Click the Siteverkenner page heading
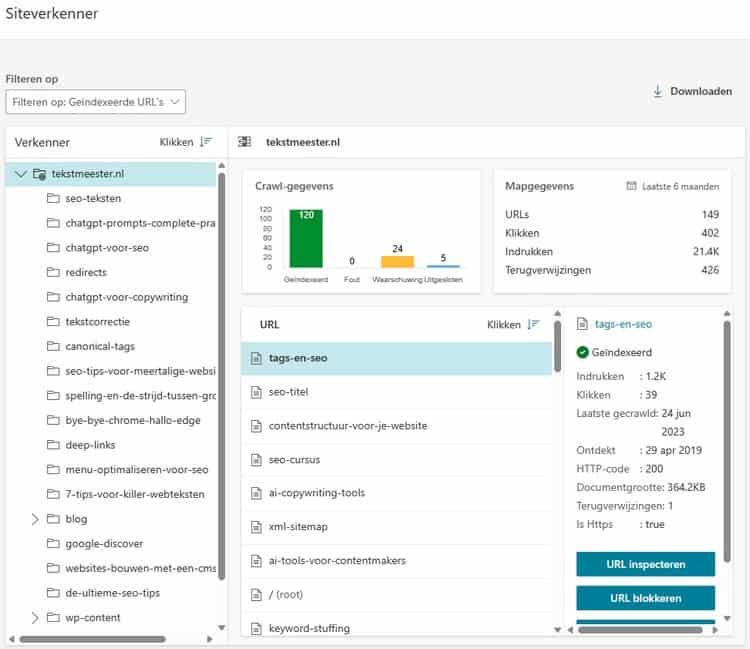The image size is (750, 649). coord(52,13)
